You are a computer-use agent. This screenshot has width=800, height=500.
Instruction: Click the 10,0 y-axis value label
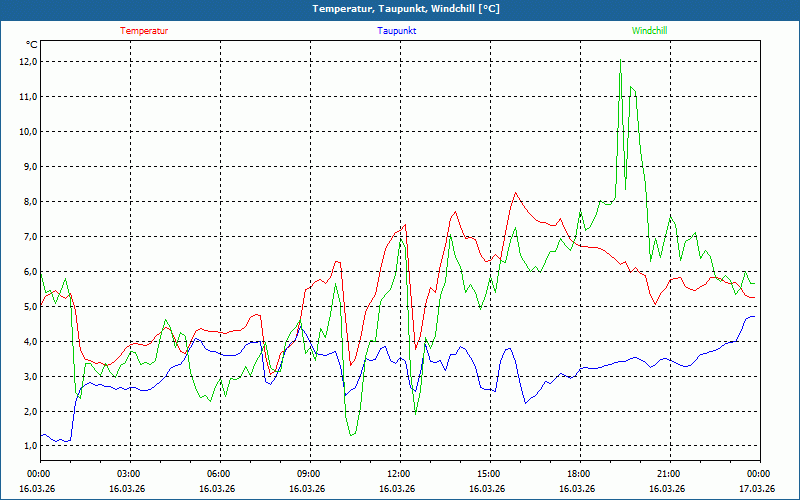click(x=27, y=132)
